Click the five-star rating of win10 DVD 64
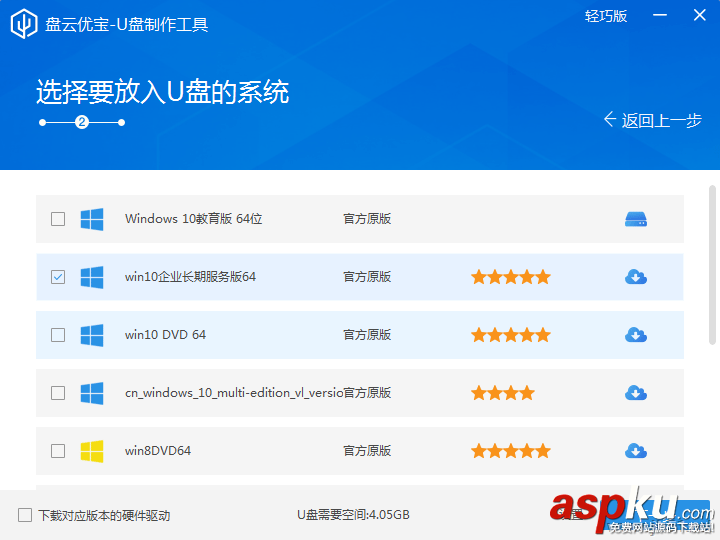720x540 pixels. point(511,335)
